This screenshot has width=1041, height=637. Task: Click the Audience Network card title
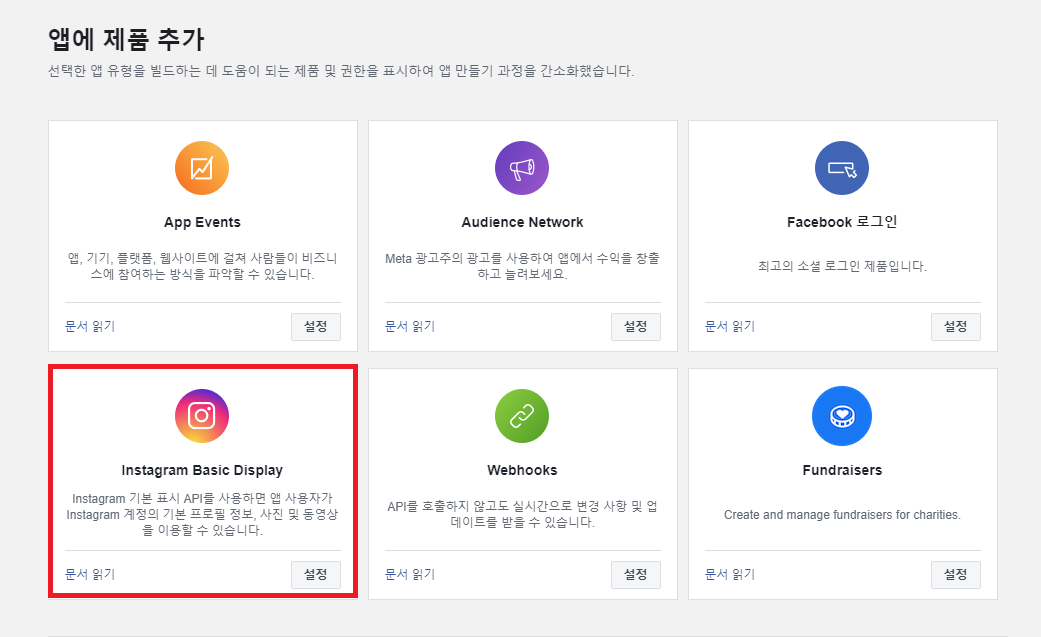(x=522, y=223)
